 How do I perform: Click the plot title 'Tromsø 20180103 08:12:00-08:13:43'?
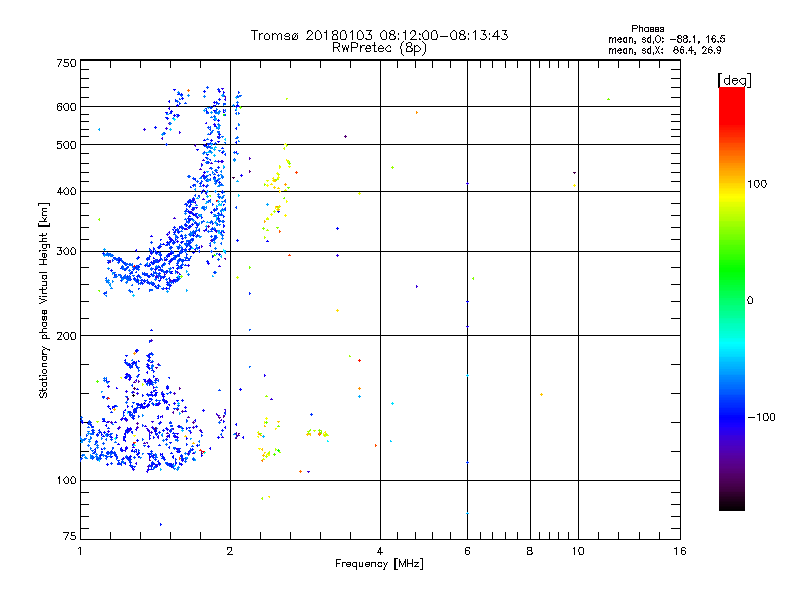[380, 35]
